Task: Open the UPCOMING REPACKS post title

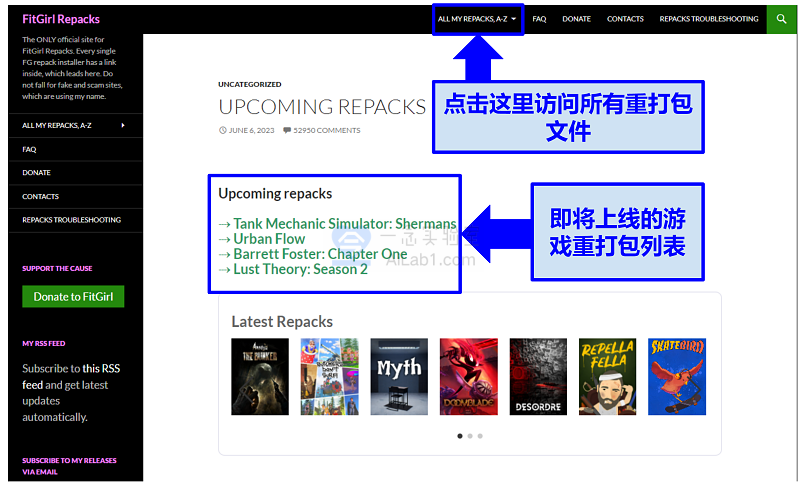Action: coord(322,107)
